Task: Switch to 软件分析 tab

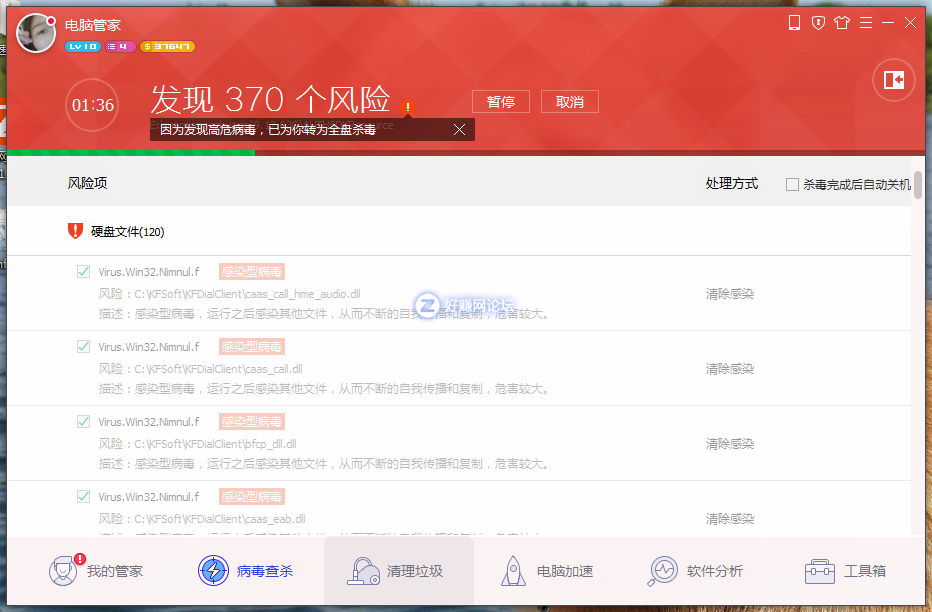Action: [x=695, y=571]
